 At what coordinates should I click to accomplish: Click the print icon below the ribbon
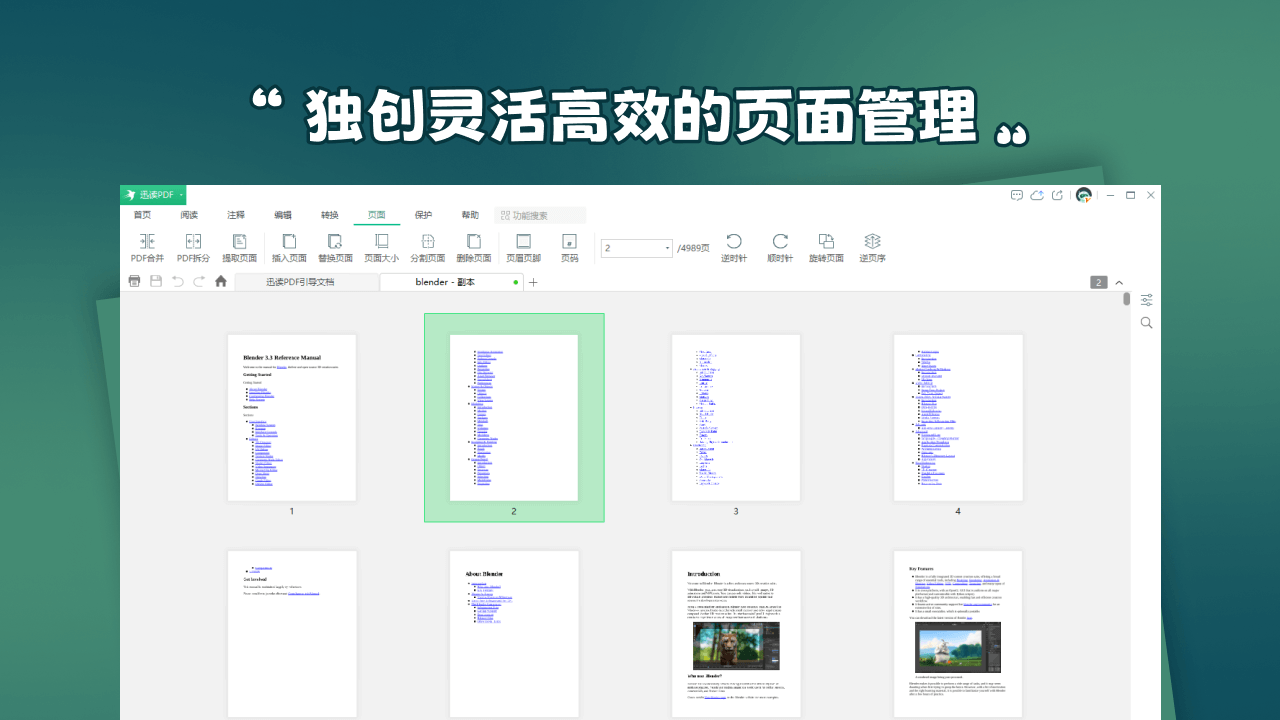tap(134, 281)
